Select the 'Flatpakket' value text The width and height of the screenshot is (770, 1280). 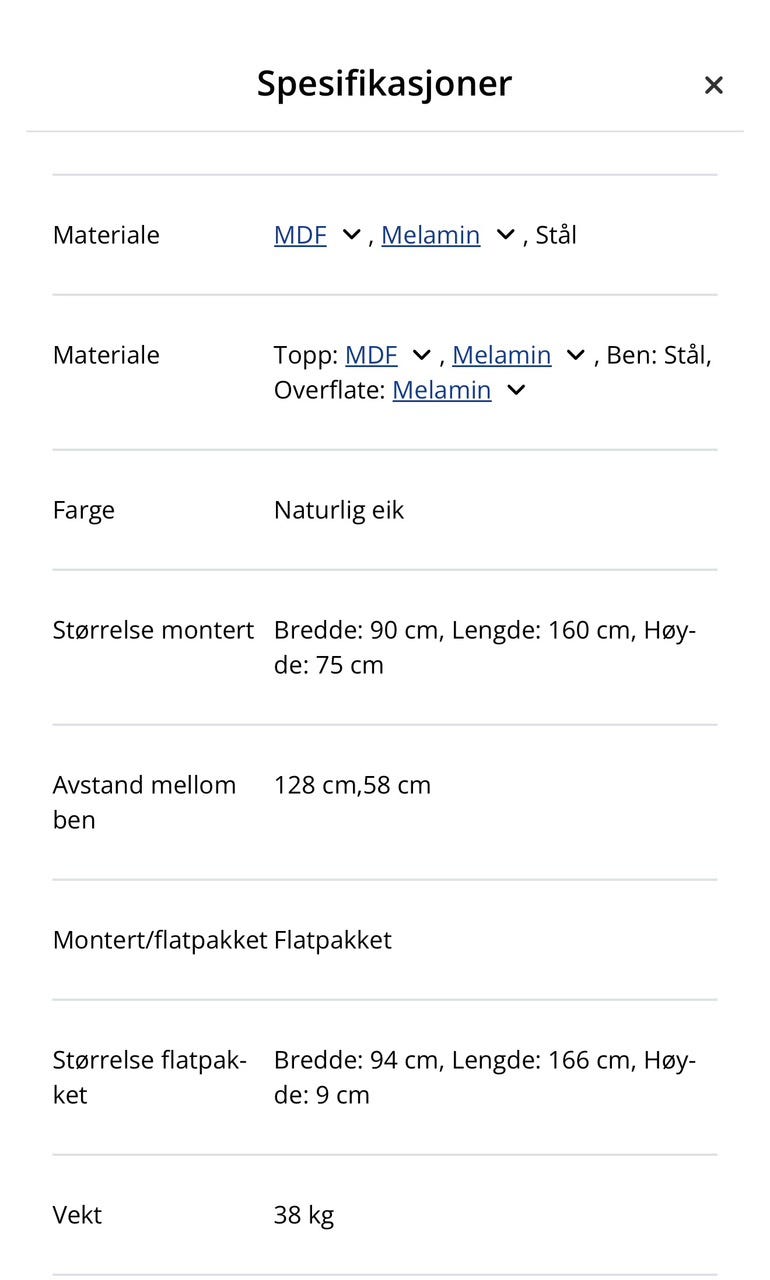click(x=333, y=940)
